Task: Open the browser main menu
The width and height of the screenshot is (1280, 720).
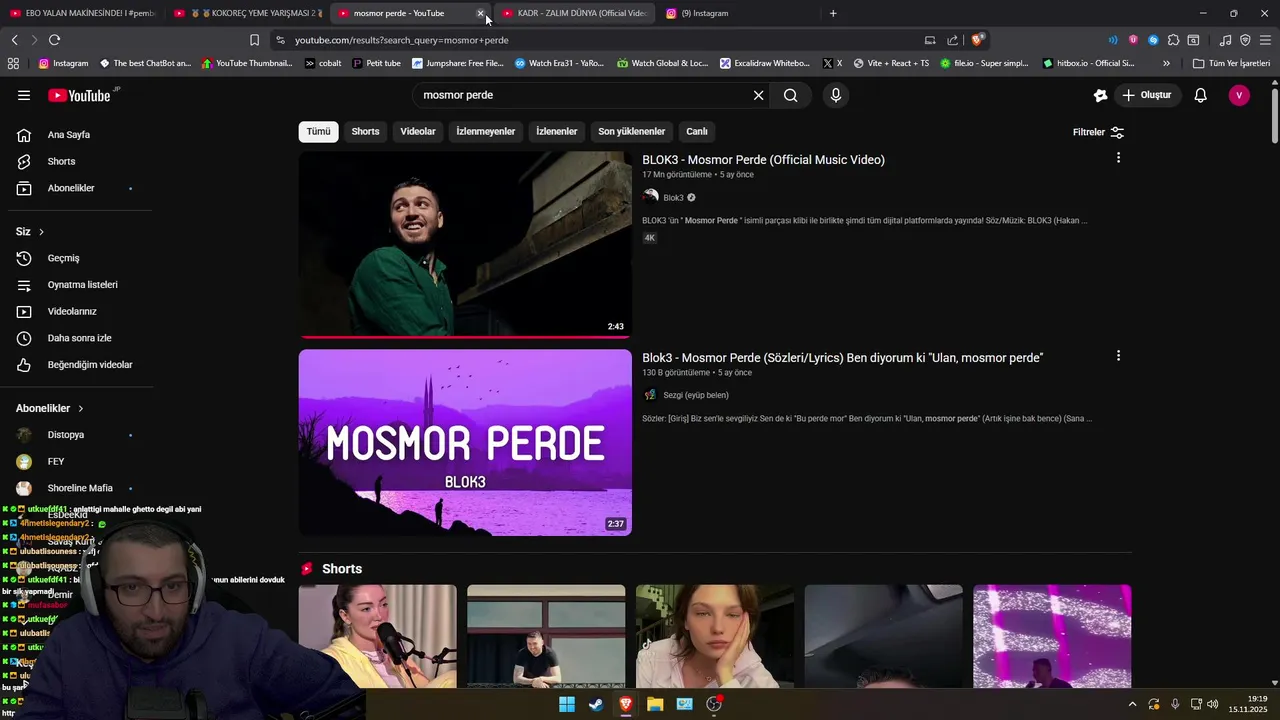Action: 1265,40
